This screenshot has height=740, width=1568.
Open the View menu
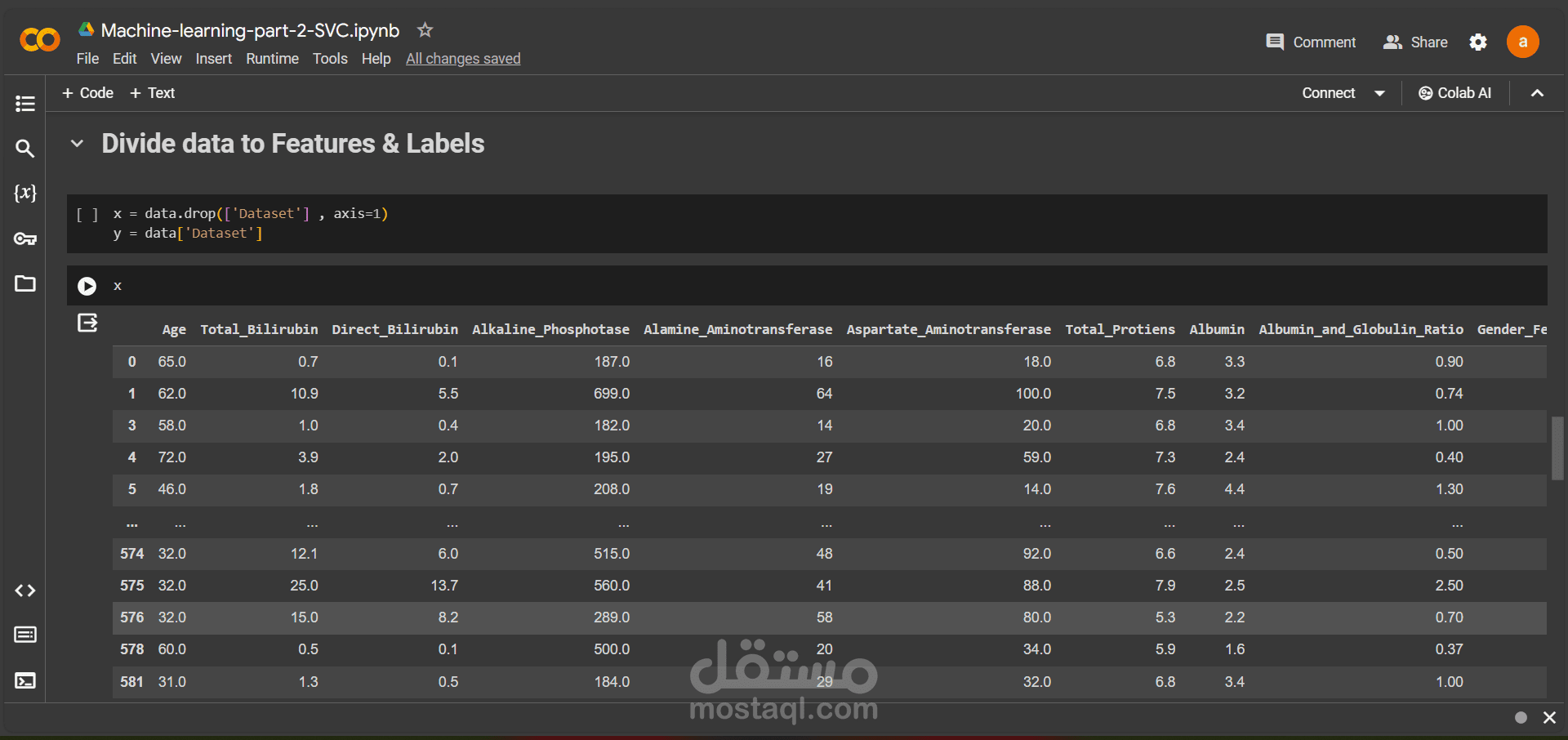(166, 59)
